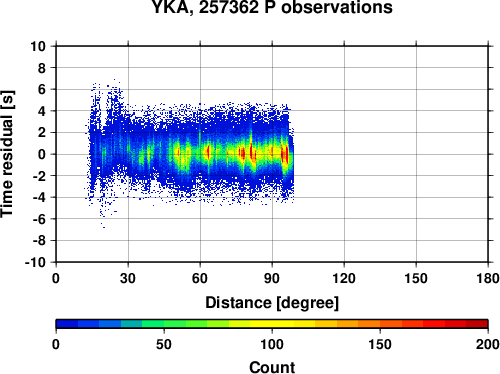Screen dimensions: 500x374
Task: Click the colorbar tick label 100
Action: point(272,344)
